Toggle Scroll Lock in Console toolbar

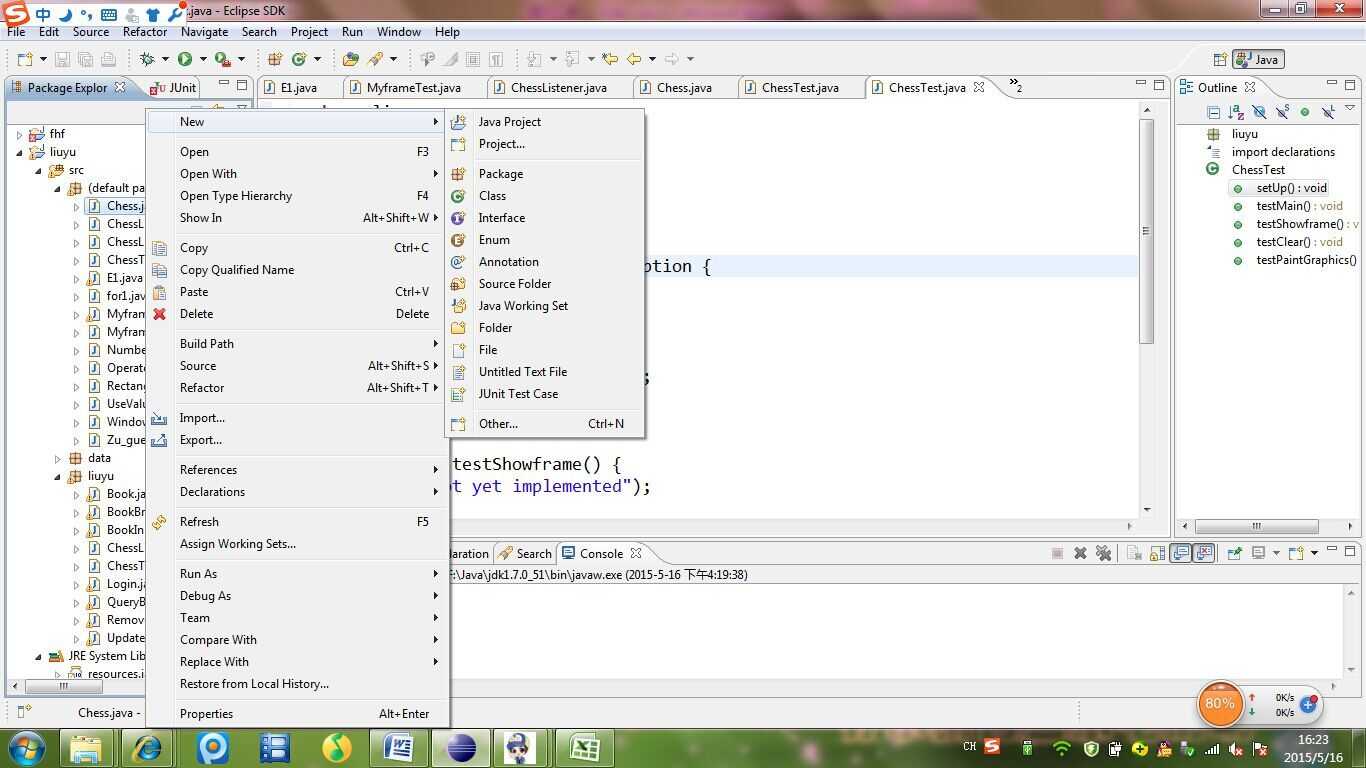click(1157, 553)
